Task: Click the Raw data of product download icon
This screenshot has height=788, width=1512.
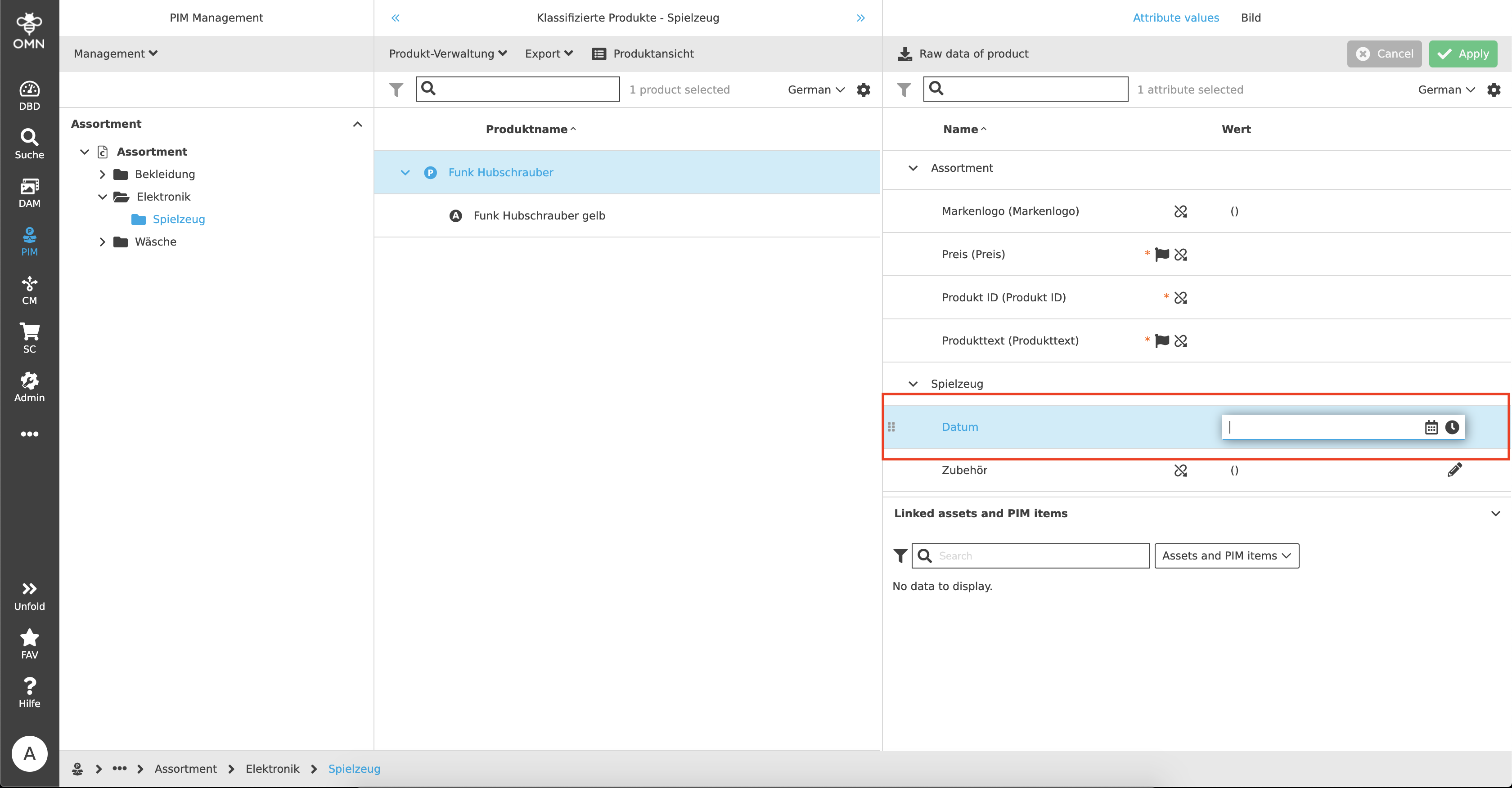Action: [904, 54]
